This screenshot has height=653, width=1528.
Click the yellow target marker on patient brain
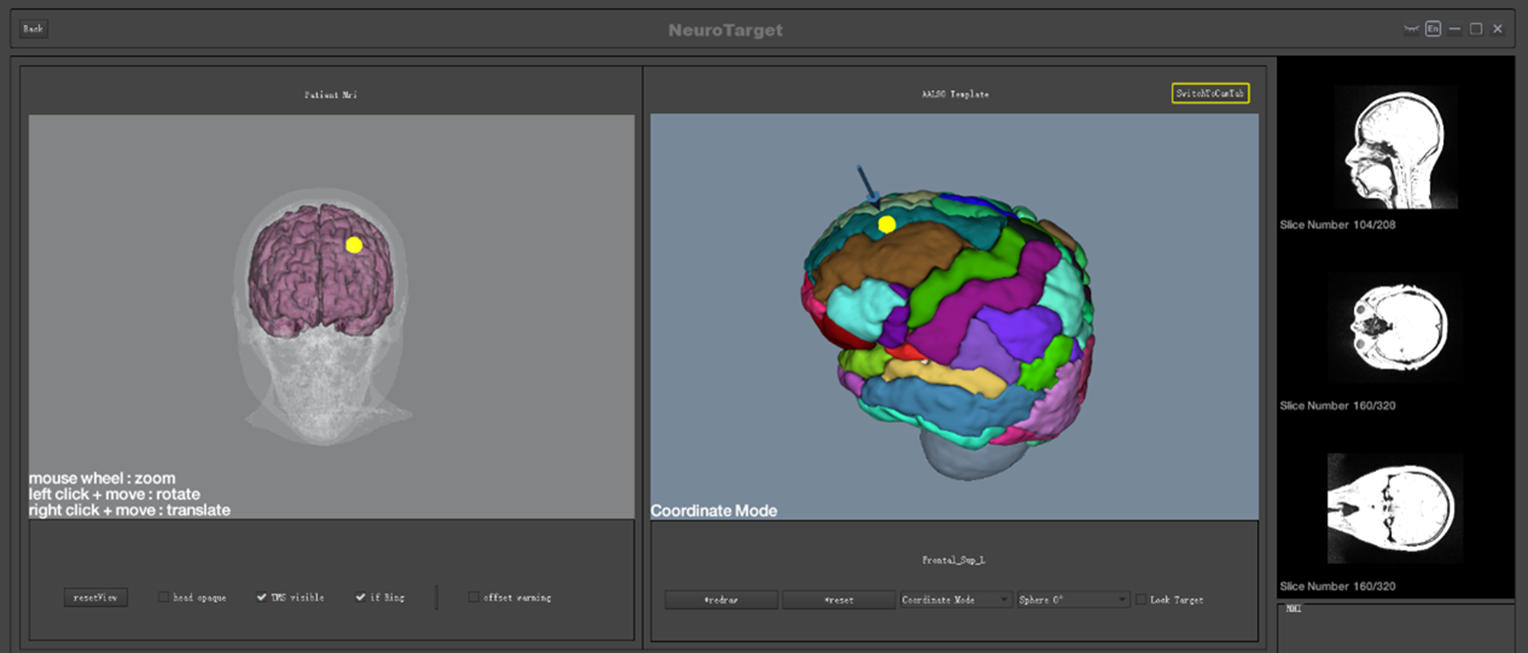pos(353,245)
